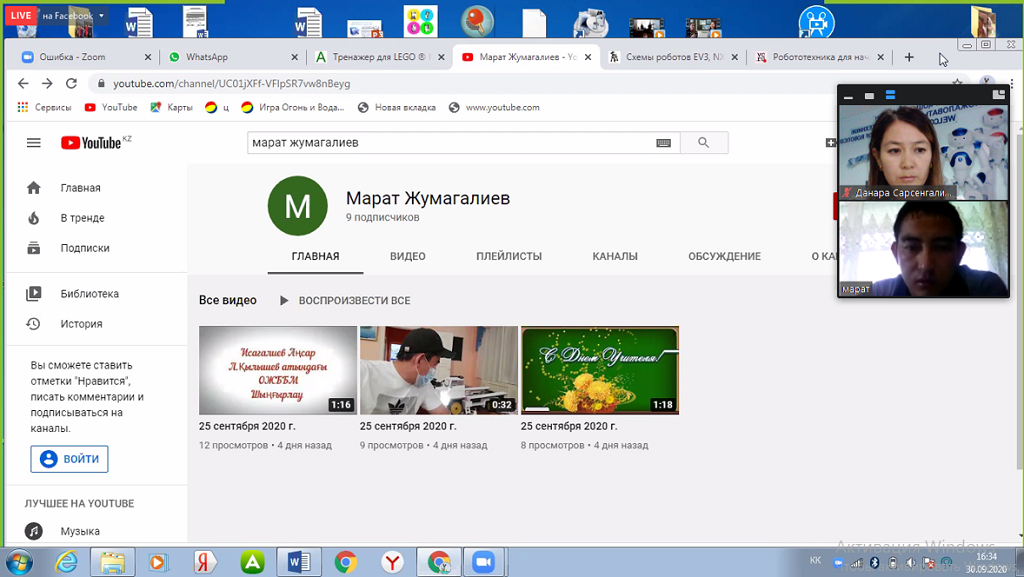Click the channel avatar with letter M
Viewport: 1024px width, 577px height.
pos(298,206)
